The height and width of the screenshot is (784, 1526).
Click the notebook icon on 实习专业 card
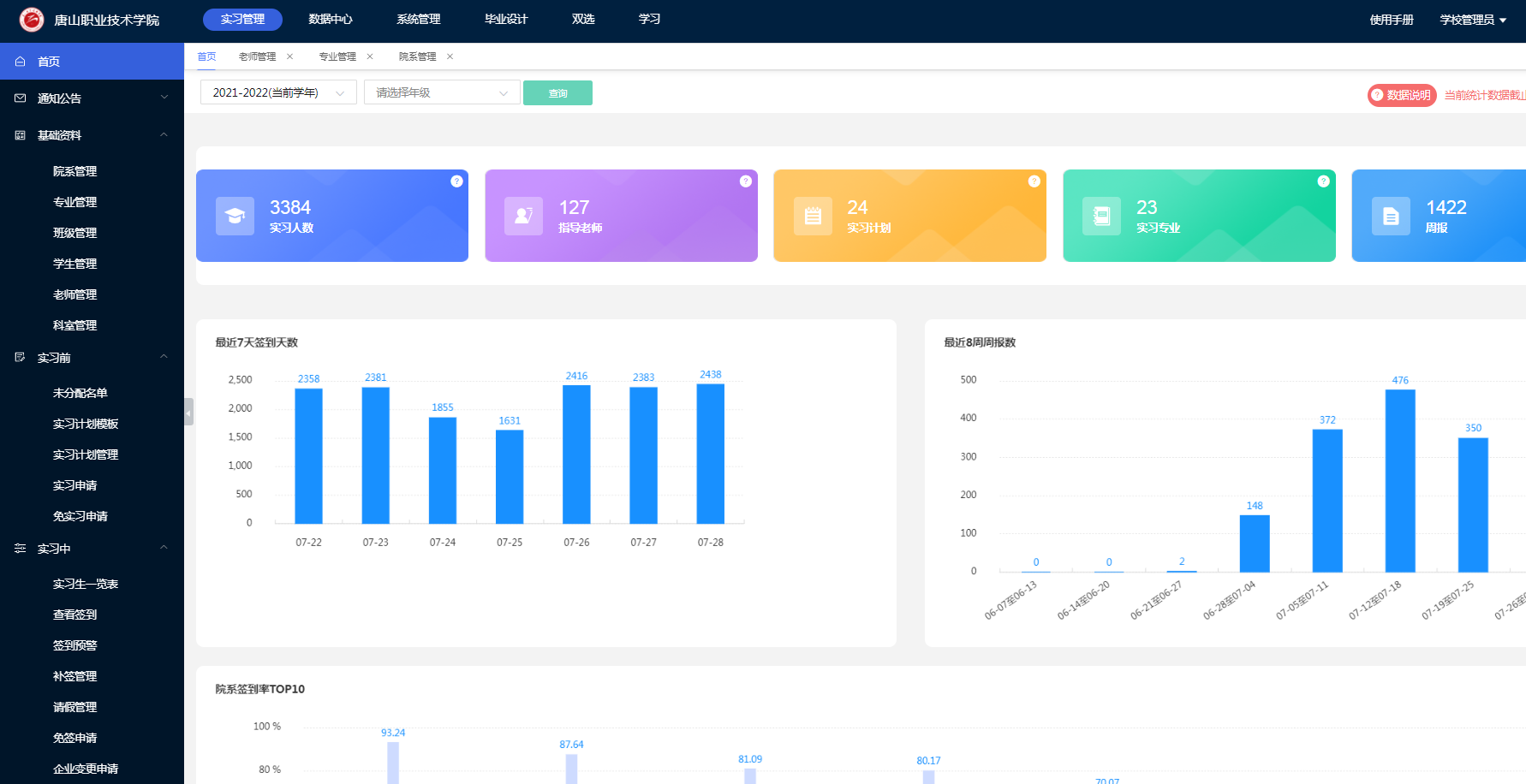(x=1101, y=217)
